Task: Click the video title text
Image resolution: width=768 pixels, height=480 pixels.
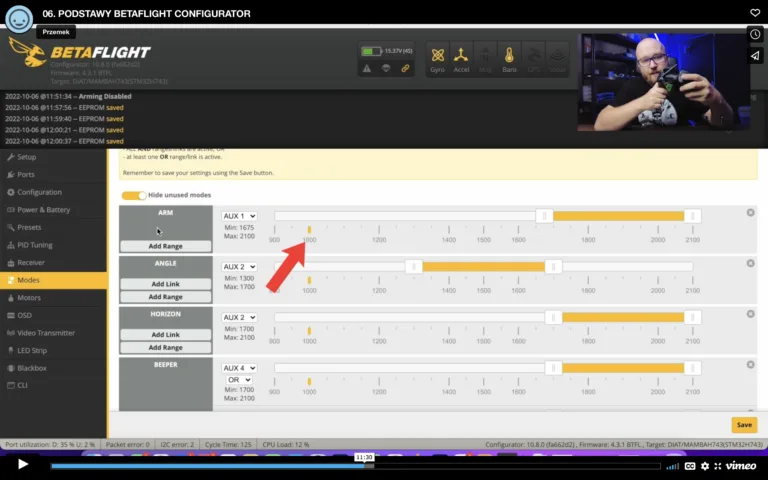Action: [x=146, y=14]
